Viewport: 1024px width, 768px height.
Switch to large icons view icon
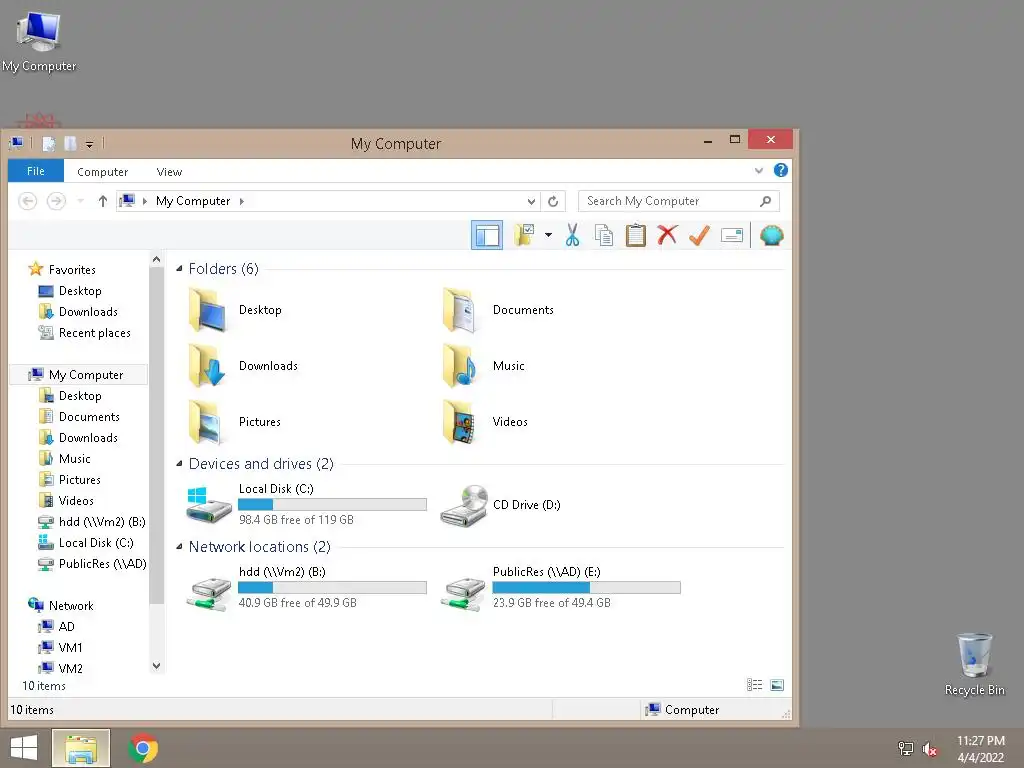pos(776,684)
